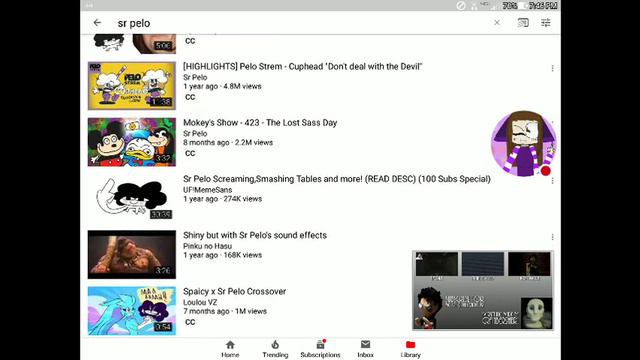Image resolution: width=640 pixels, height=360 pixels.
Task: Open the Shiny sound effects thumbnail
Action: click(x=132, y=254)
